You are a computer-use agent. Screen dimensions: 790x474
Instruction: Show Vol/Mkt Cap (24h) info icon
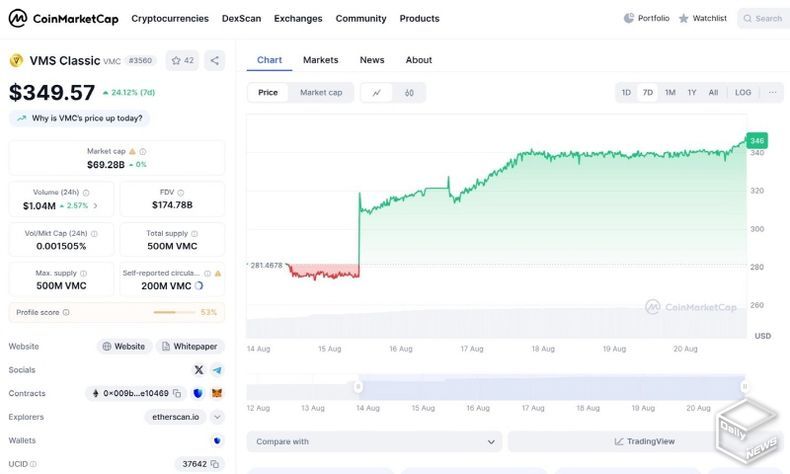94,234
